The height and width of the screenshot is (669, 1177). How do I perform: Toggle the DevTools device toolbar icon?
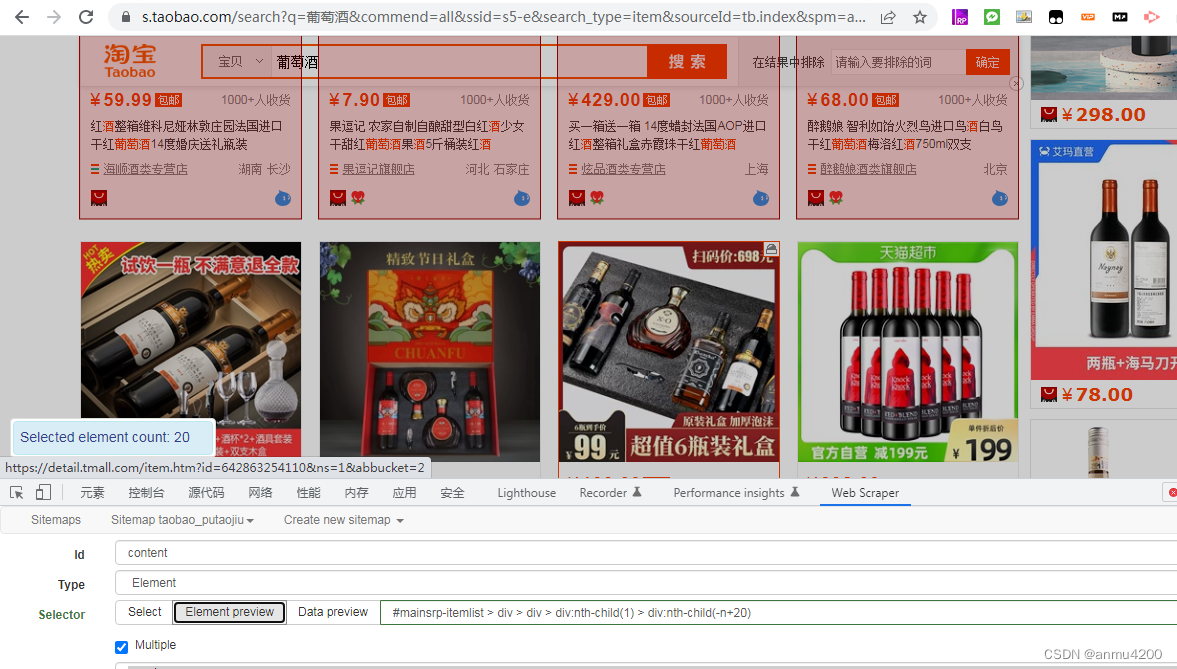[44, 493]
